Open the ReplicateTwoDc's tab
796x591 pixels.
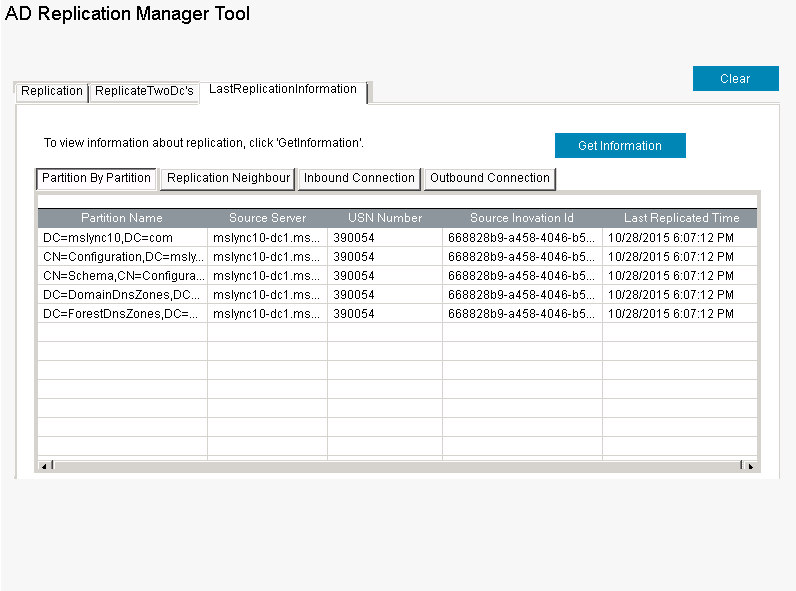[x=144, y=91]
